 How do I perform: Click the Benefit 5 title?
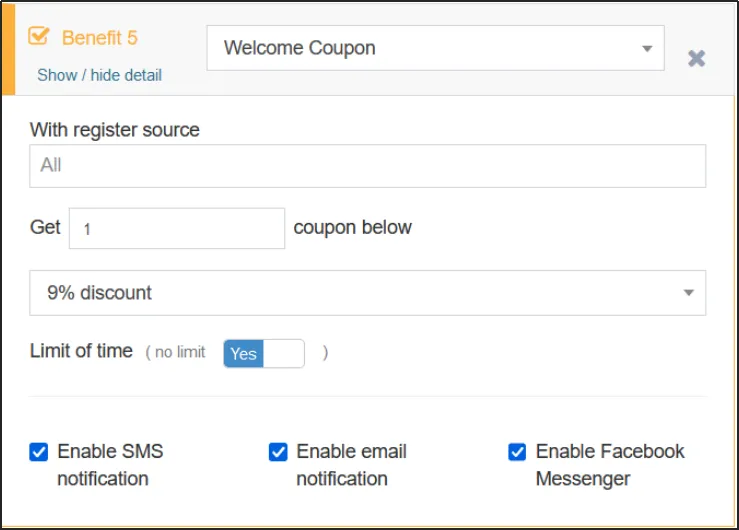point(100,38)
